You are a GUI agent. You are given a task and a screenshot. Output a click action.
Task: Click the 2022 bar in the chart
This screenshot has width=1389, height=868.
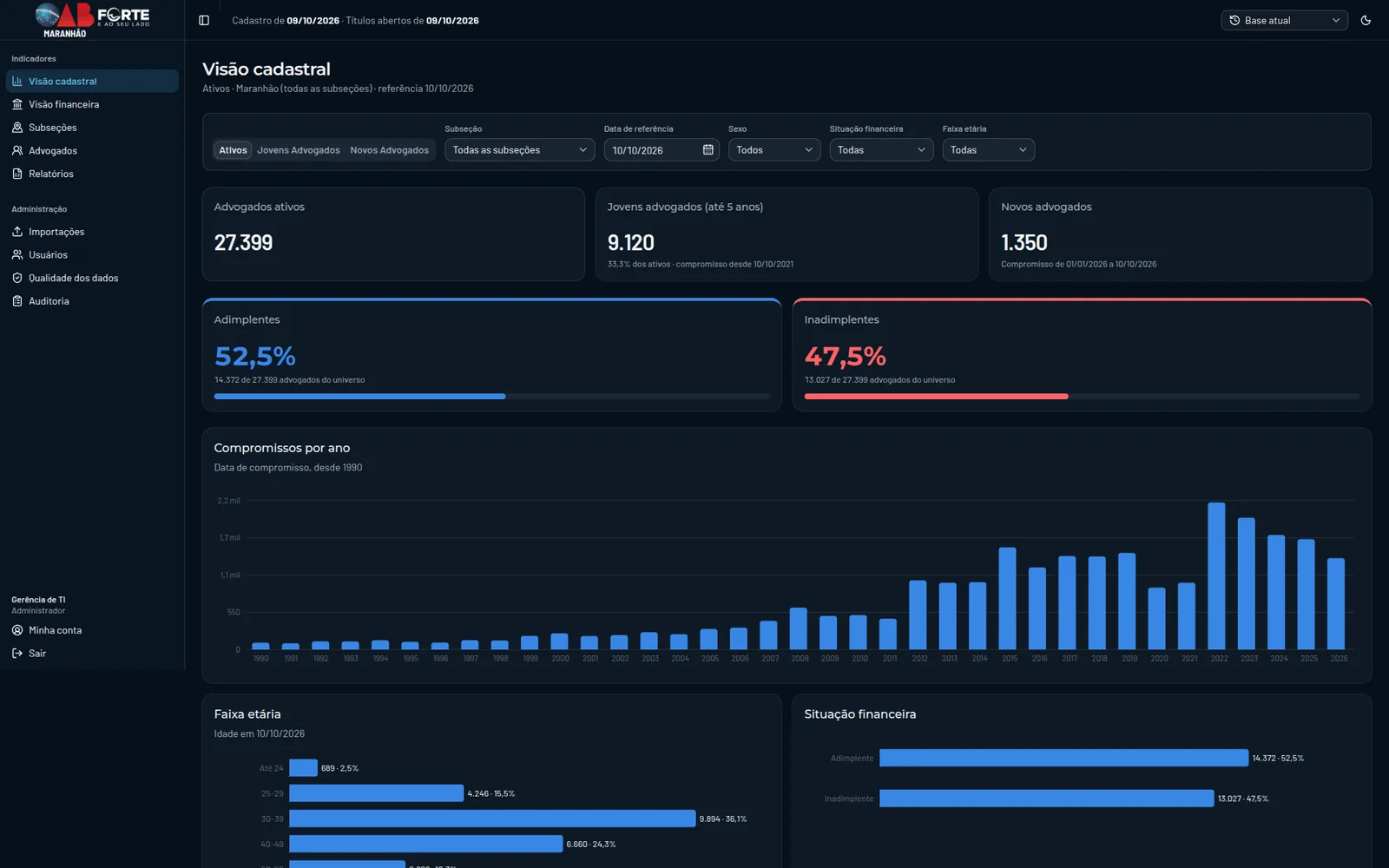coord(1216,575)
